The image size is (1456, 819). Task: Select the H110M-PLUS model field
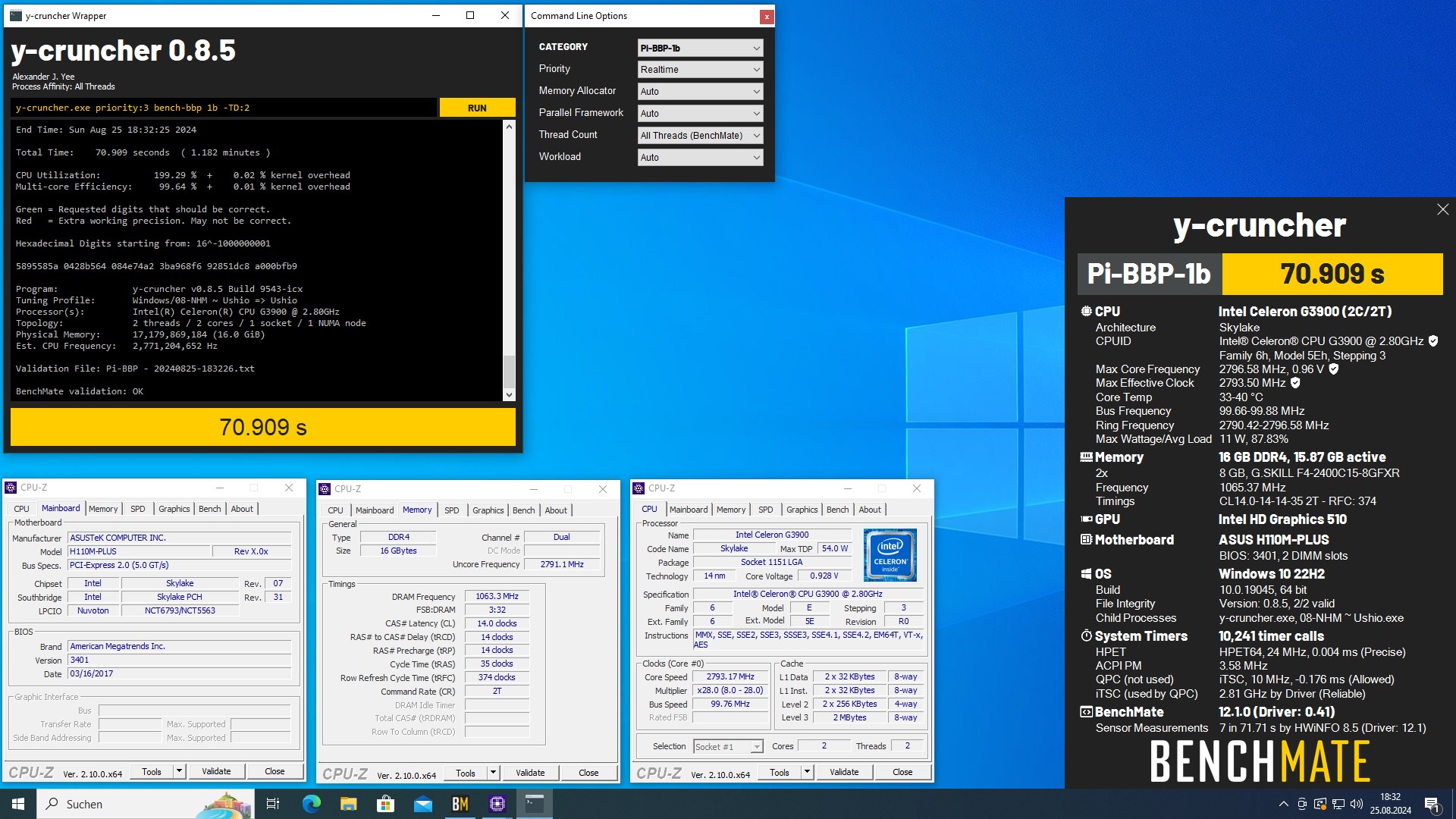click(x=138, y=551)
